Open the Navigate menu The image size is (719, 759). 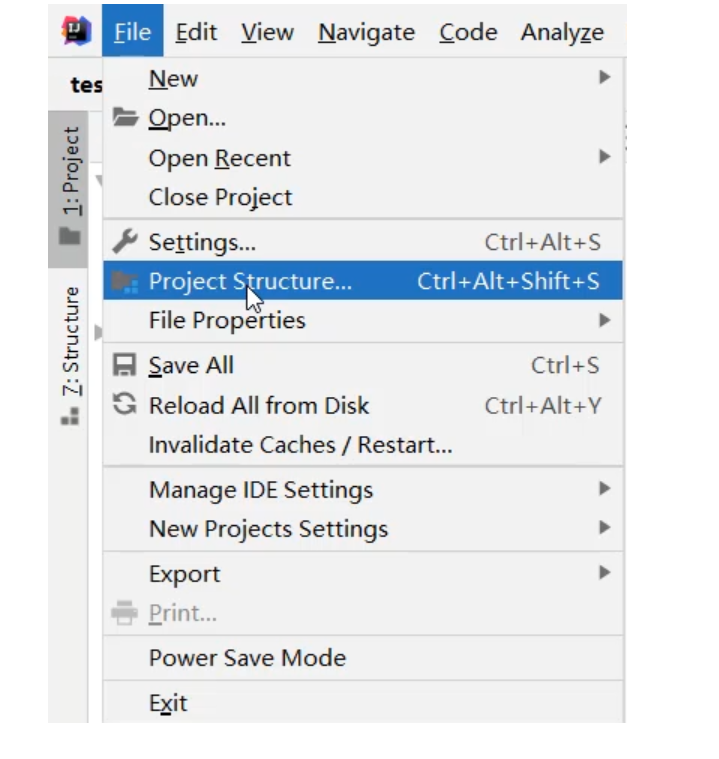pos(366,32)
